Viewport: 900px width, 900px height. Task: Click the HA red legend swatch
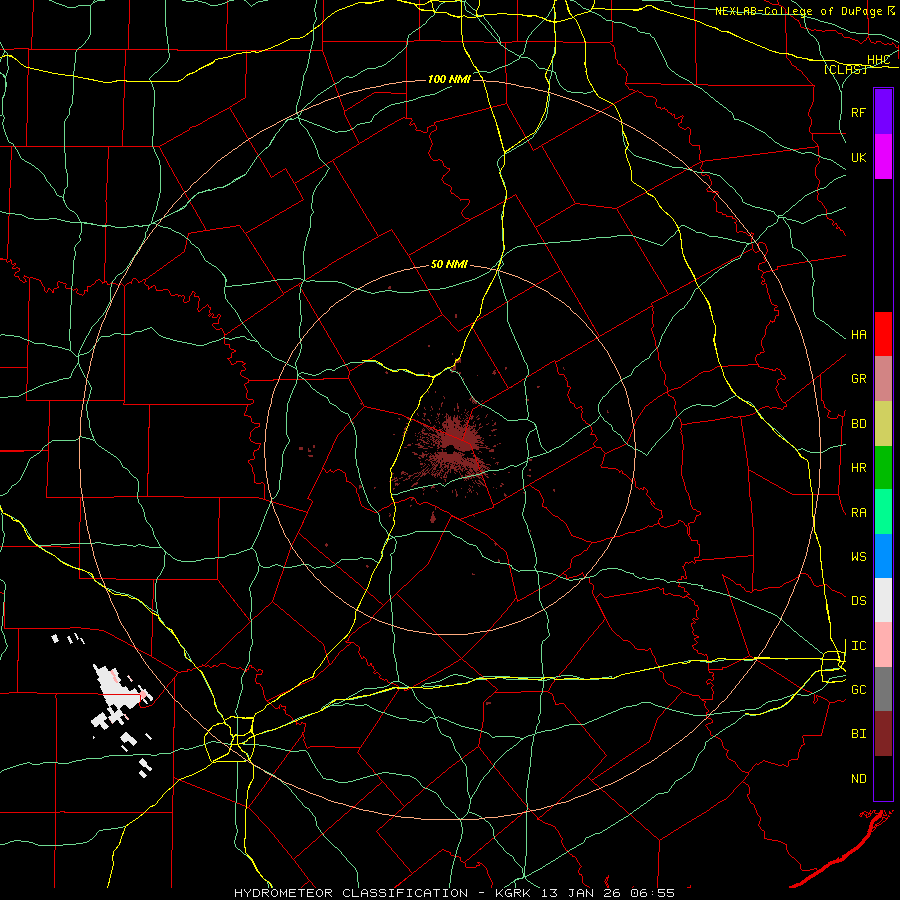[883, 334]
